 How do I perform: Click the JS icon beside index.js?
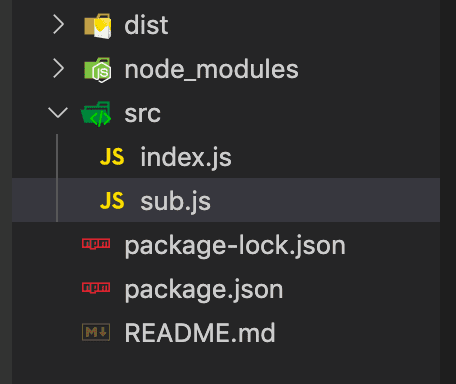(x=112, y=157)
